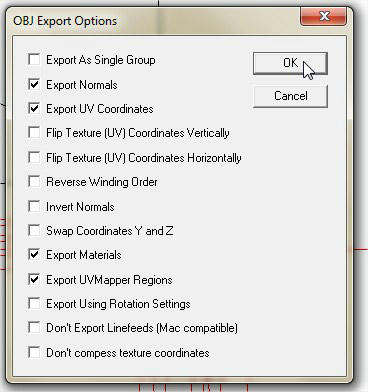This screenshot has width=368, height=392.
Task: Enable Swap Coordinates Y and Z
Action: click(35, 230)
